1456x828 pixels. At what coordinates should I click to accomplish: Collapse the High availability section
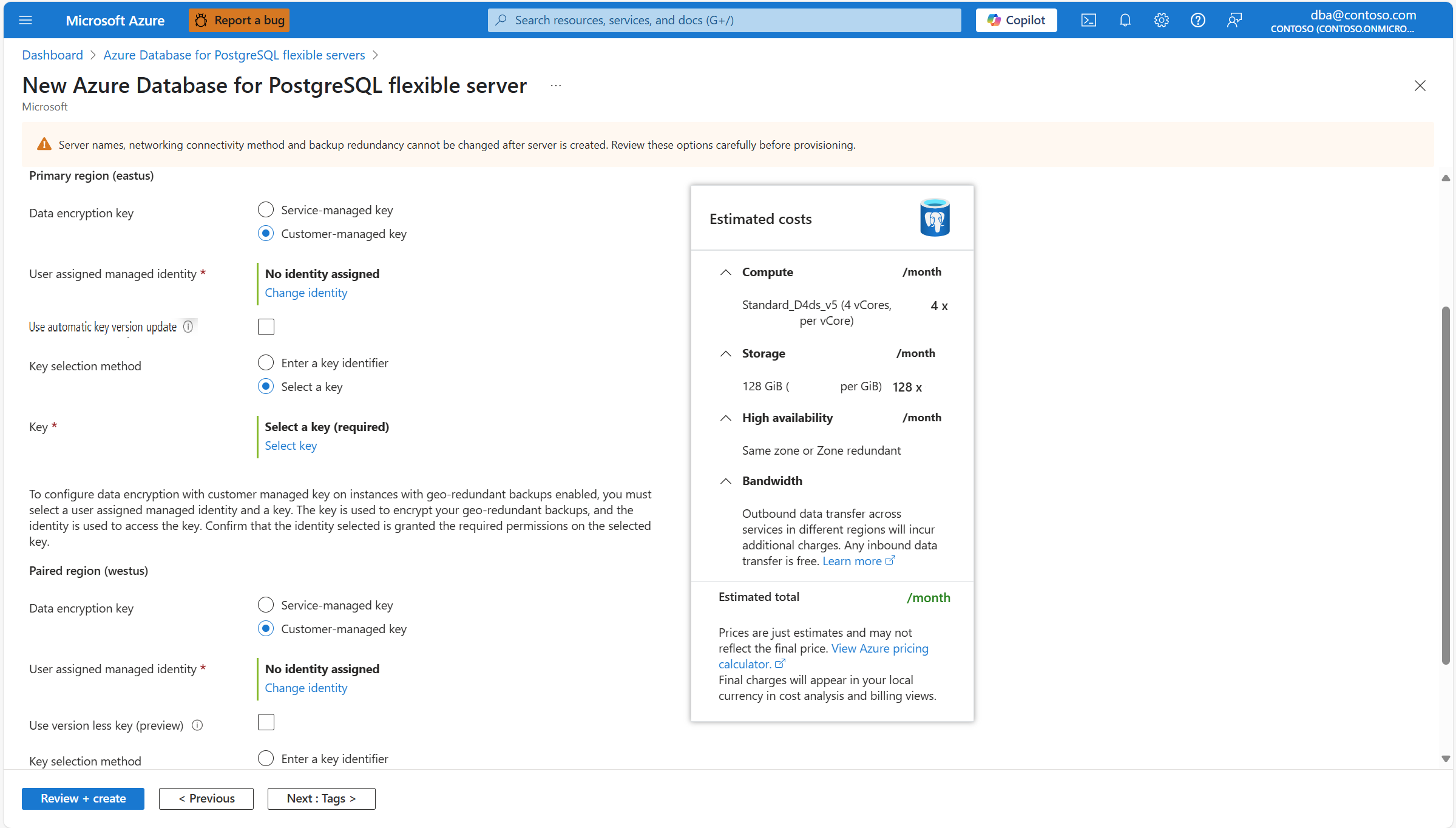725,418
